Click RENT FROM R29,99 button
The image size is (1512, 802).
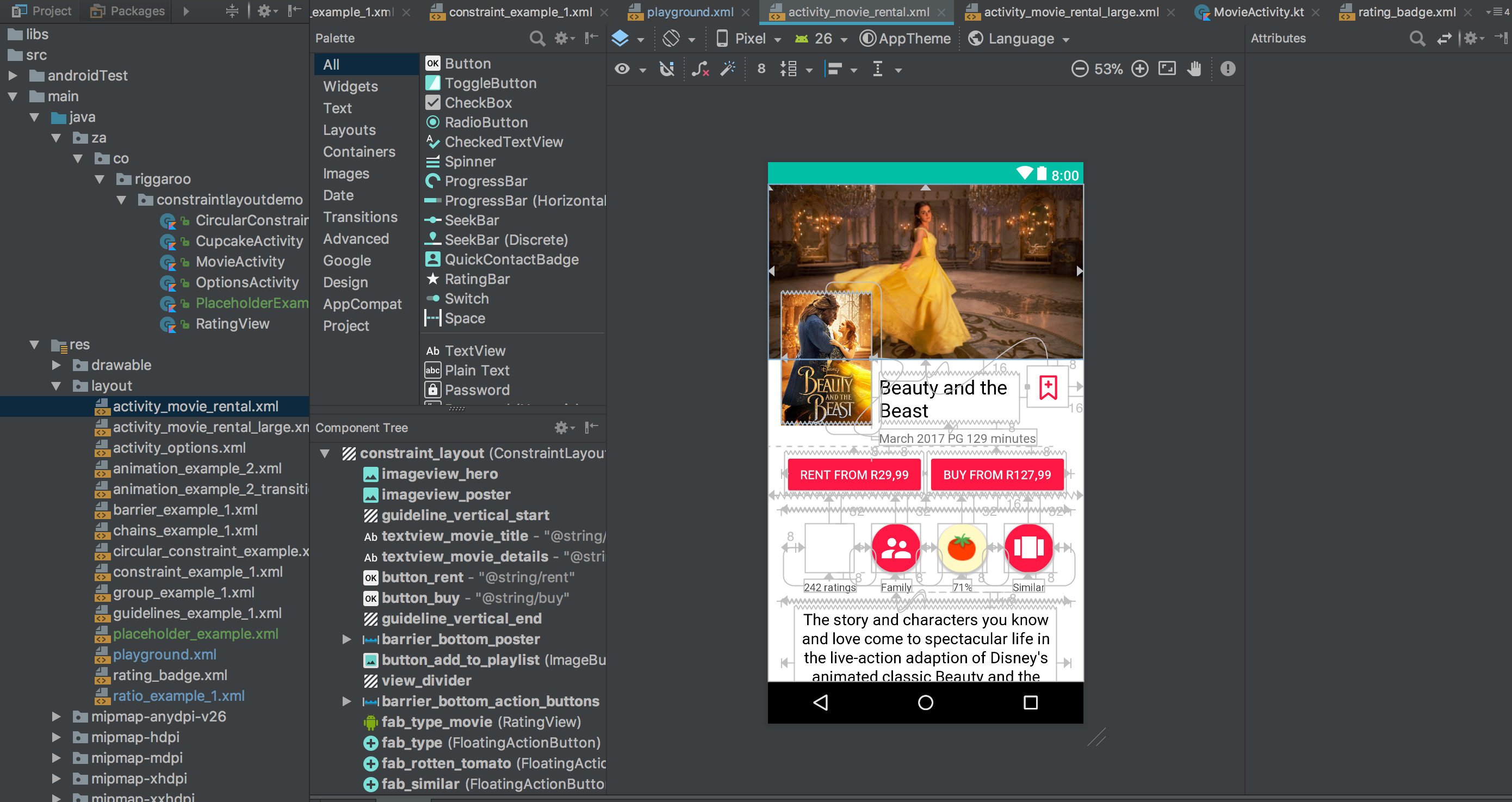[x=854, y=474]
